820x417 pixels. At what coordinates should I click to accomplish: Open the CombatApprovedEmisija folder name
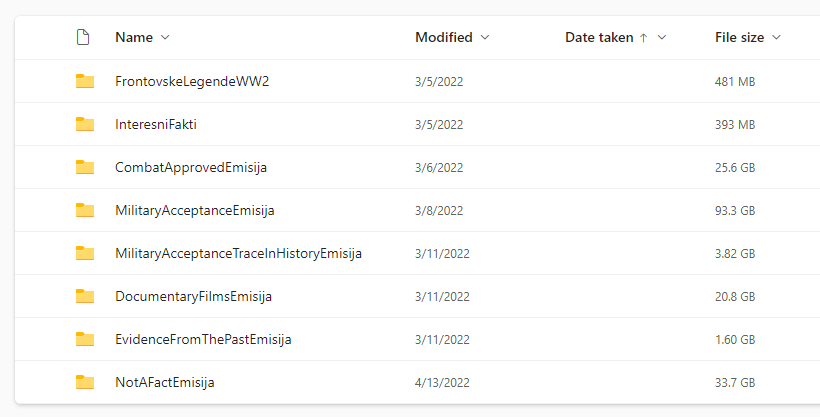191,167
